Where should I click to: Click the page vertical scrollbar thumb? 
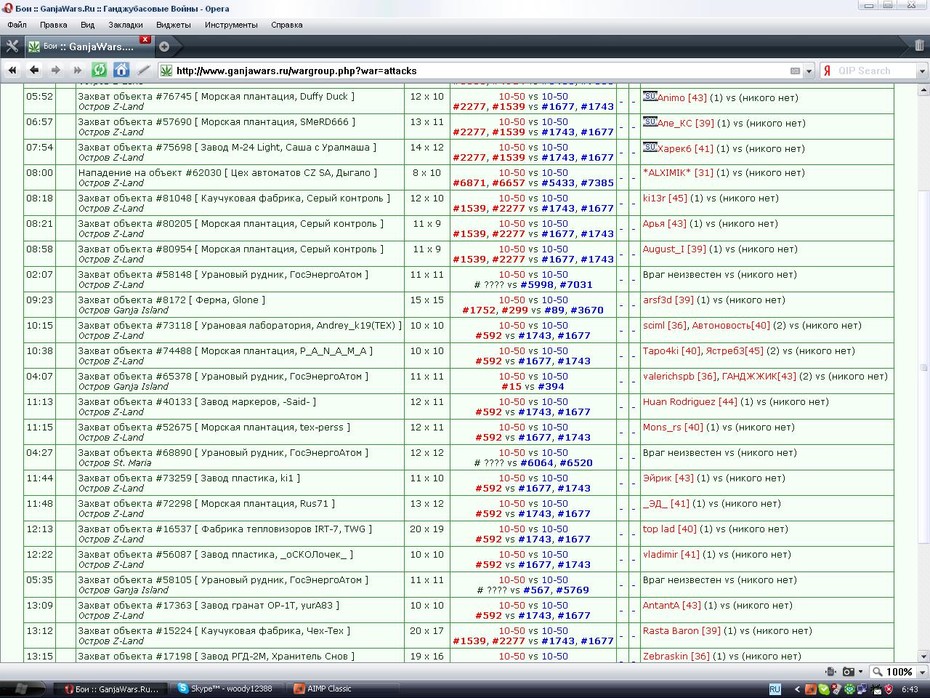point(923,368)
